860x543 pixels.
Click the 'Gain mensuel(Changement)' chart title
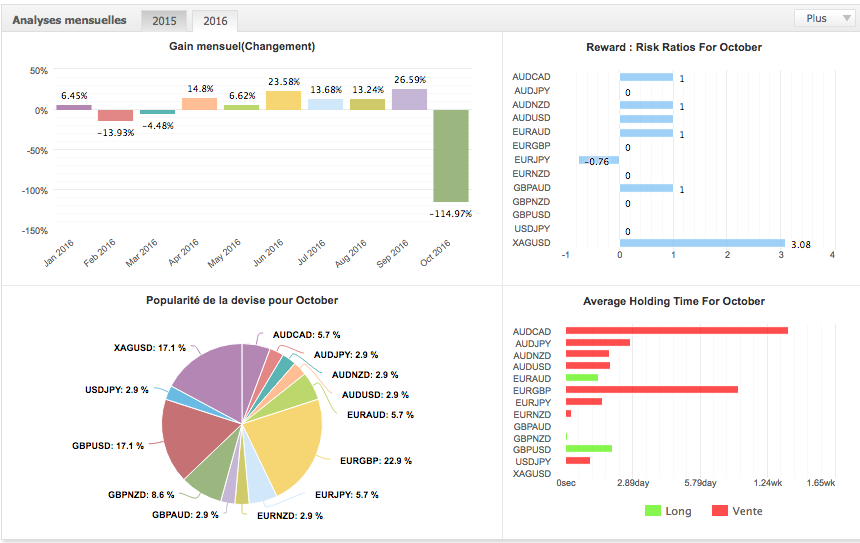click(242, 47)
